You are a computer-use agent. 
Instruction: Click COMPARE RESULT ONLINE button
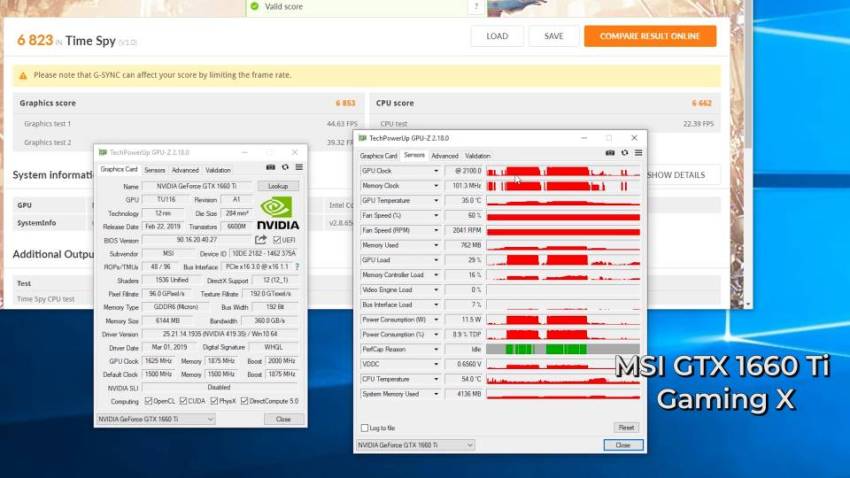pyautogui.click(x=650, y=36)
